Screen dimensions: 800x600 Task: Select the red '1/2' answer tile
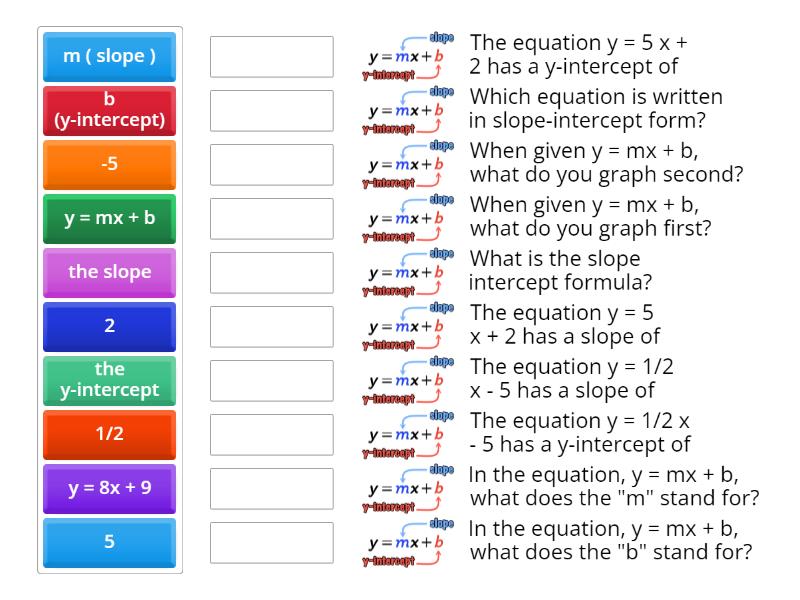point(109,435)
